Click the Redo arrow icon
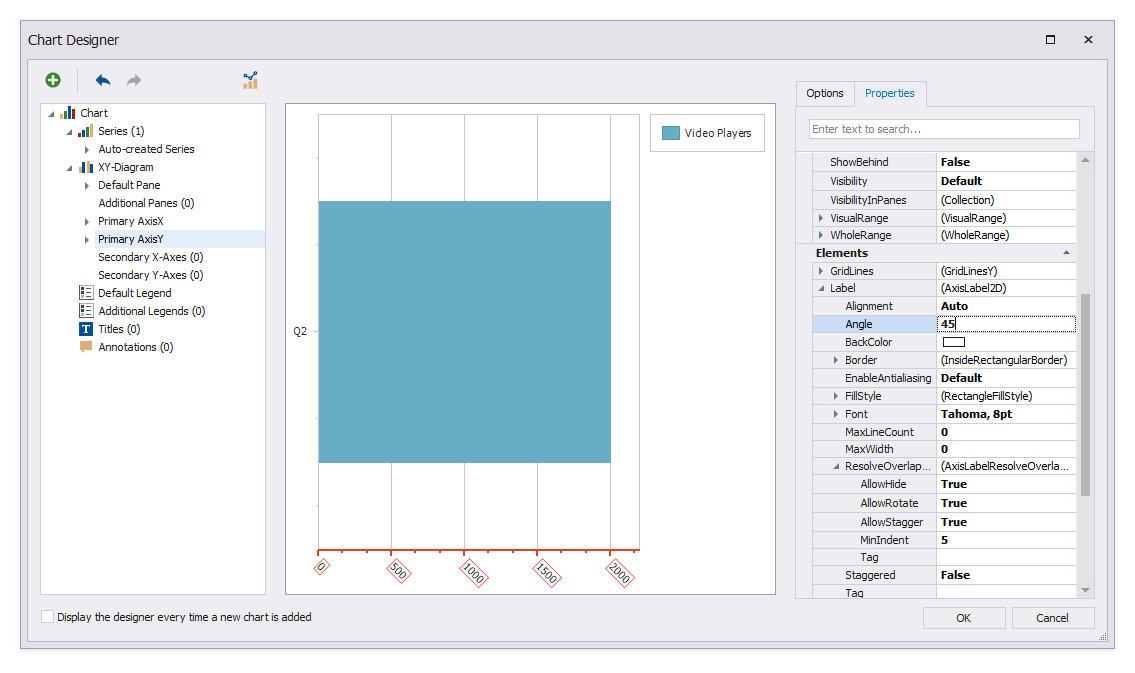The image size is (1135, 673). [x=133, y=80]
